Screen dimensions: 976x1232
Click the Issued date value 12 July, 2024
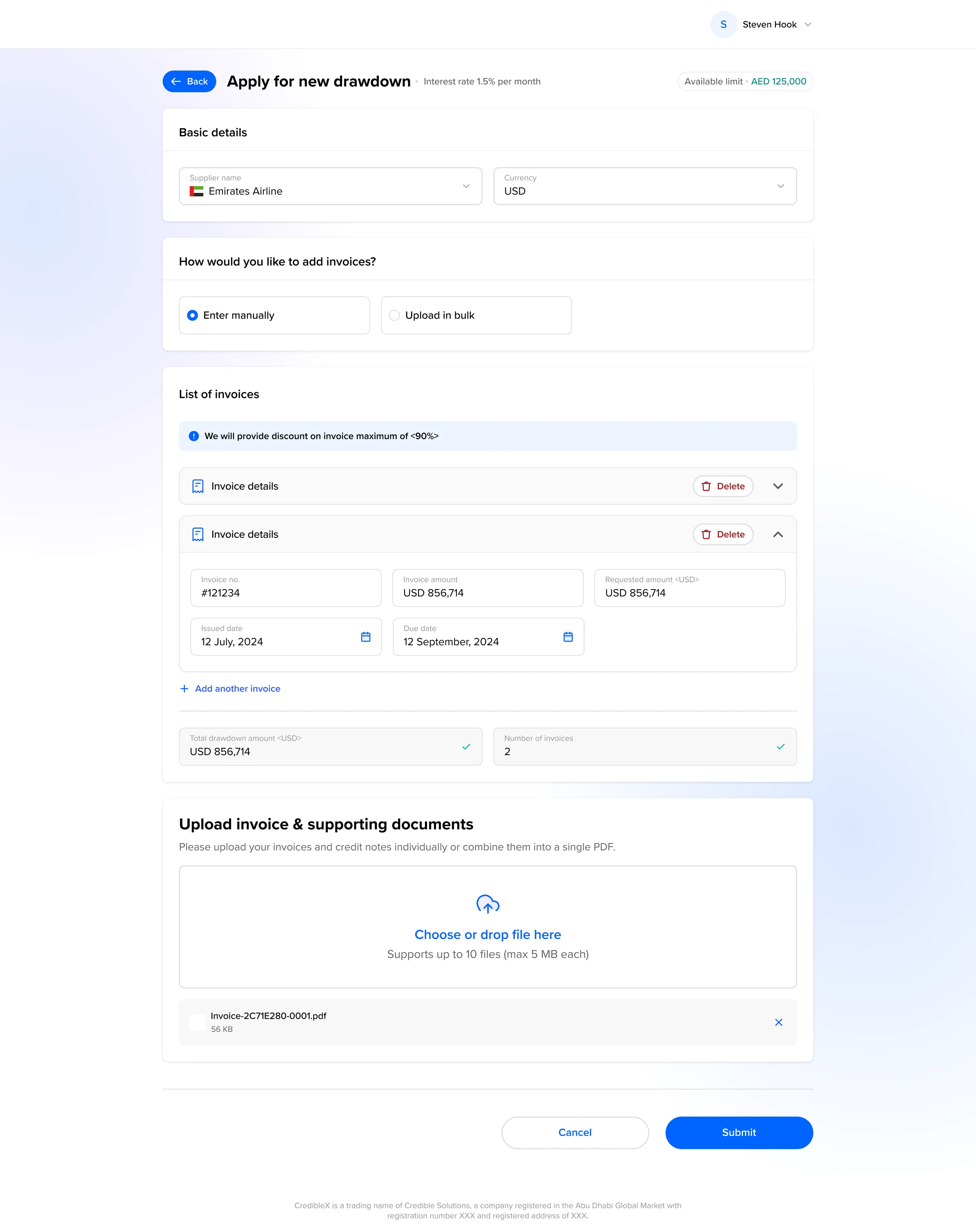pos(232,642)
